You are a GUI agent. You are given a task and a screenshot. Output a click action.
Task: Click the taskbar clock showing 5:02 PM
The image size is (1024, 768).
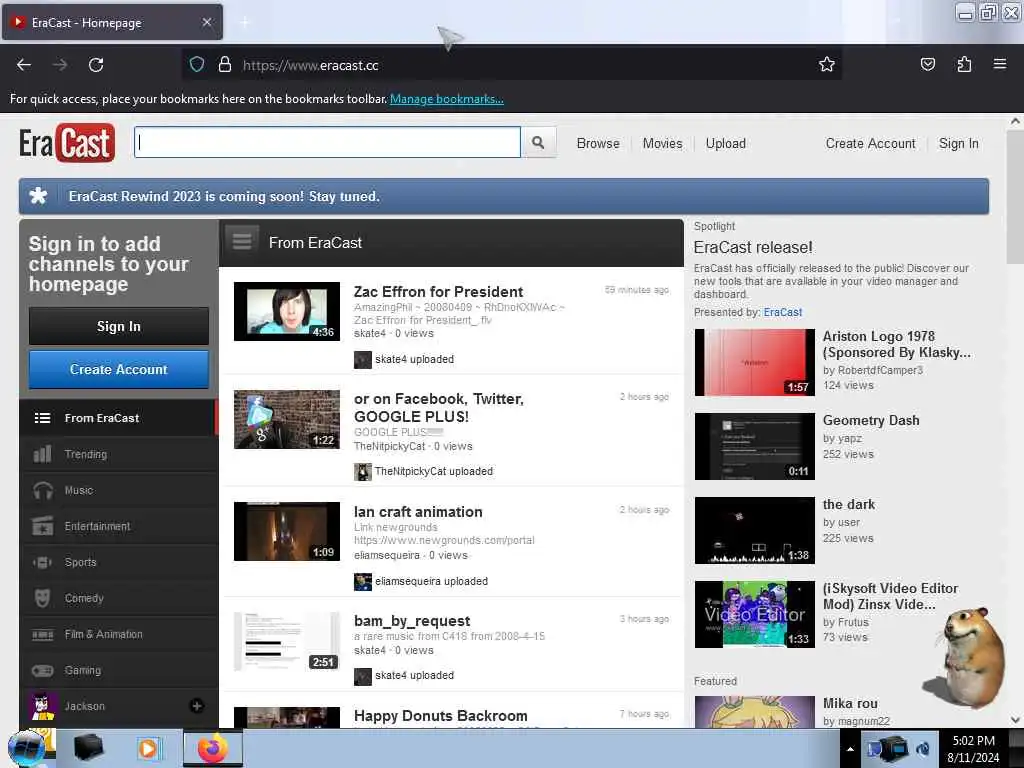pyautogui.click(x=973, y=748)
